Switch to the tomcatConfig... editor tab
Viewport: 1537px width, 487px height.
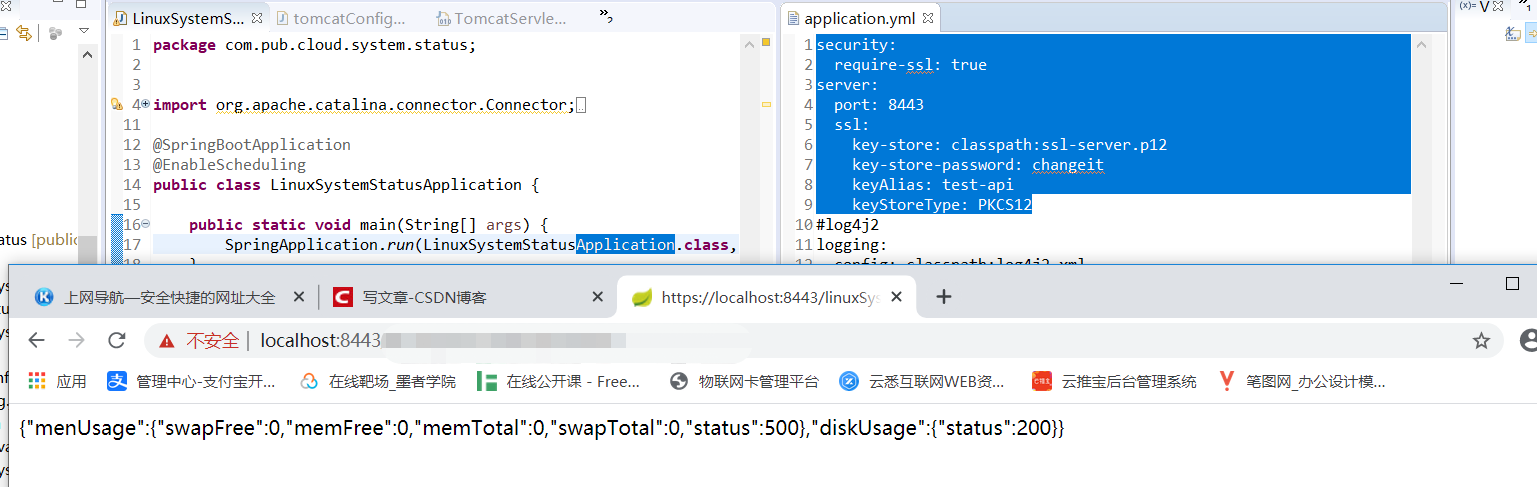342,18
